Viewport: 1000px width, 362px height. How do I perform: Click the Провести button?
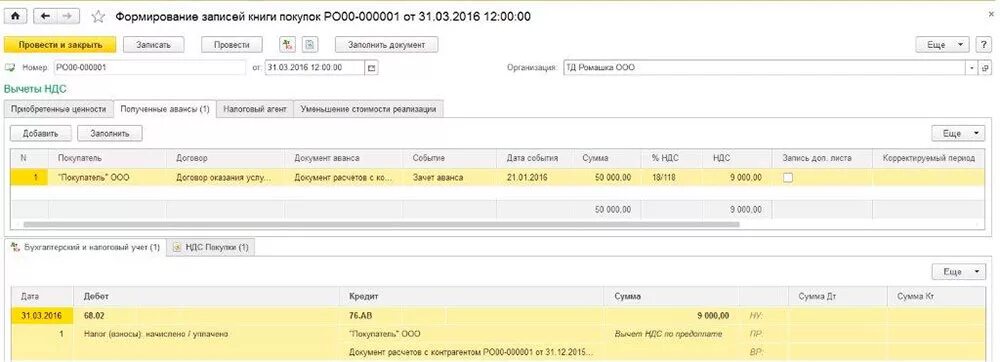(x=232, y=45)
